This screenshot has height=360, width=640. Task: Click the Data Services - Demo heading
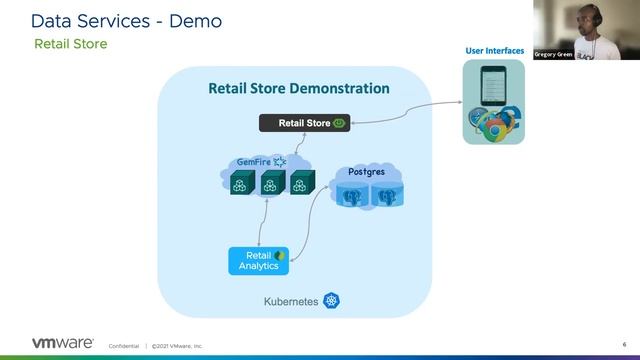point(127,21)
